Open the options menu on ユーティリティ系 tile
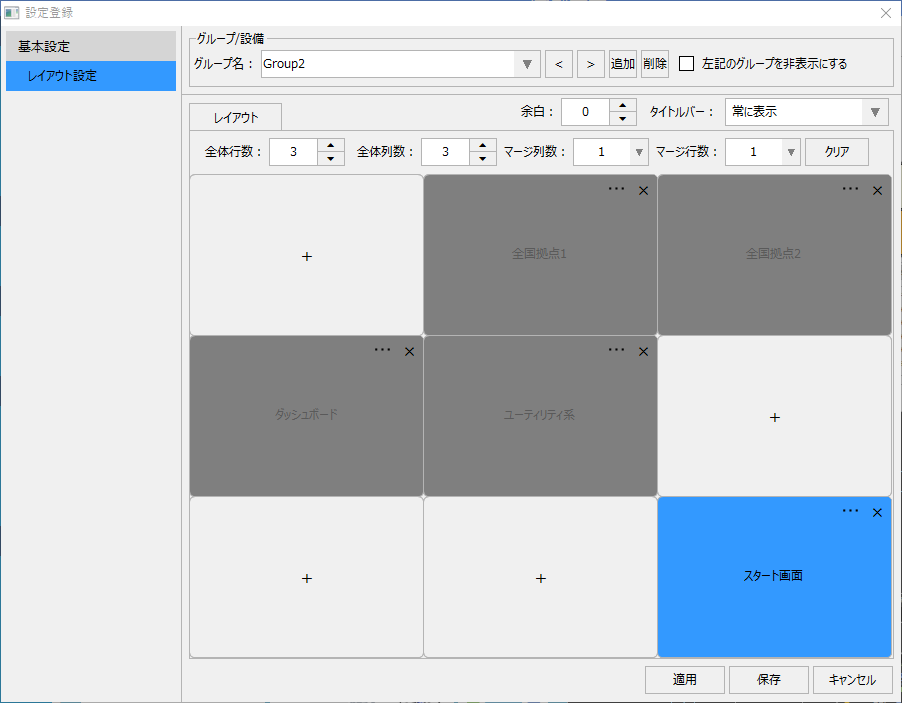The width and height of the screenshot is (902, 703). pyautogui.click(x=616, y=350)
